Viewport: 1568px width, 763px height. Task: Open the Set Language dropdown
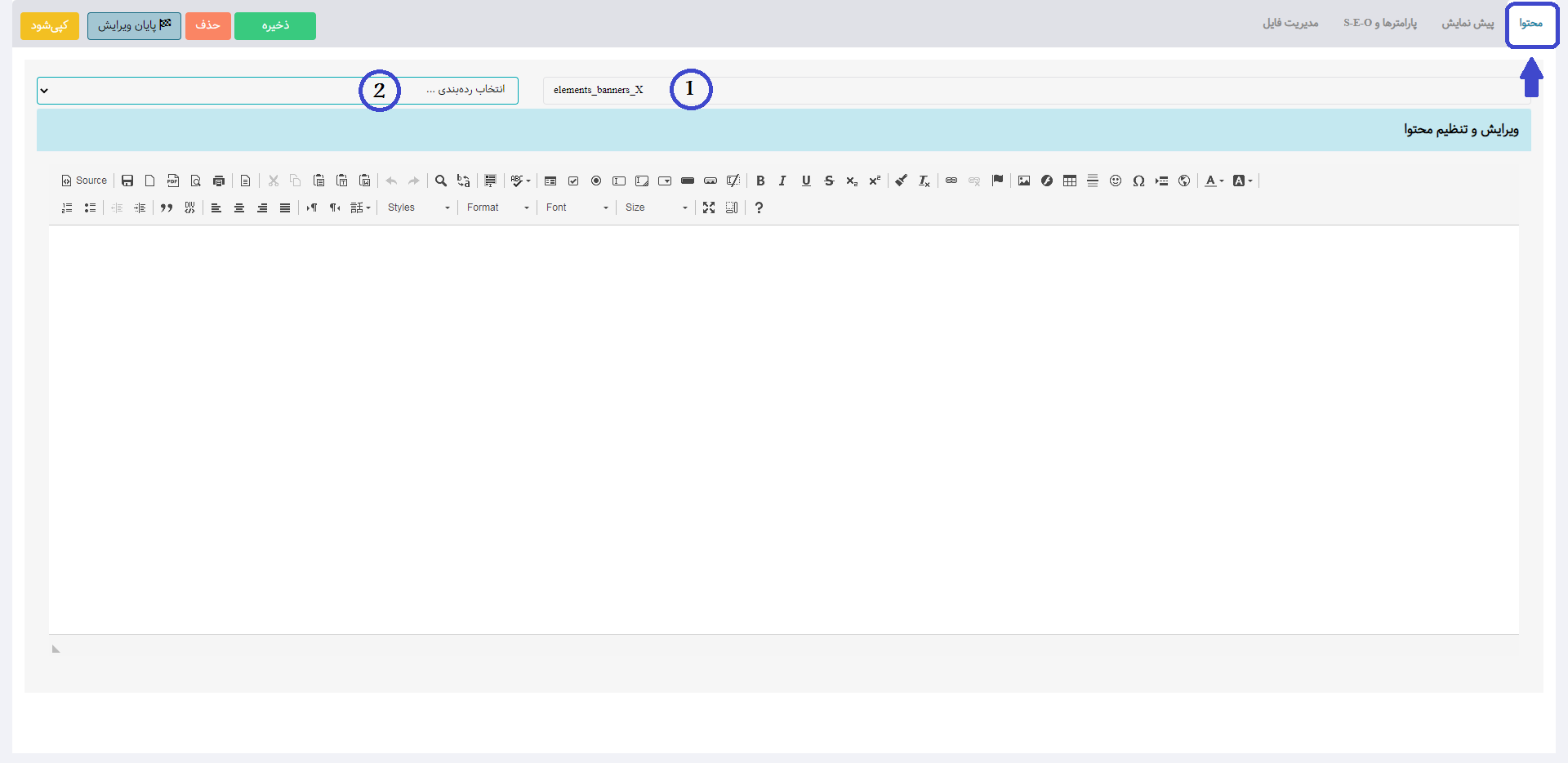click(360, 207)
